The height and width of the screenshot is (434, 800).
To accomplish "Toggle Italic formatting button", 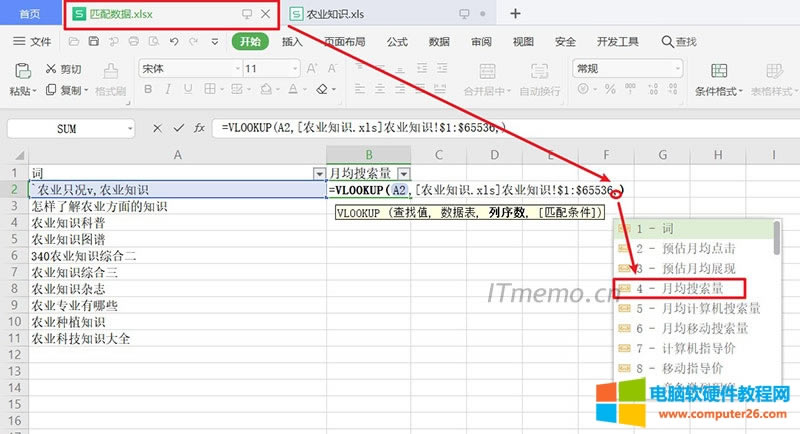I will click(x=169, y=90).
